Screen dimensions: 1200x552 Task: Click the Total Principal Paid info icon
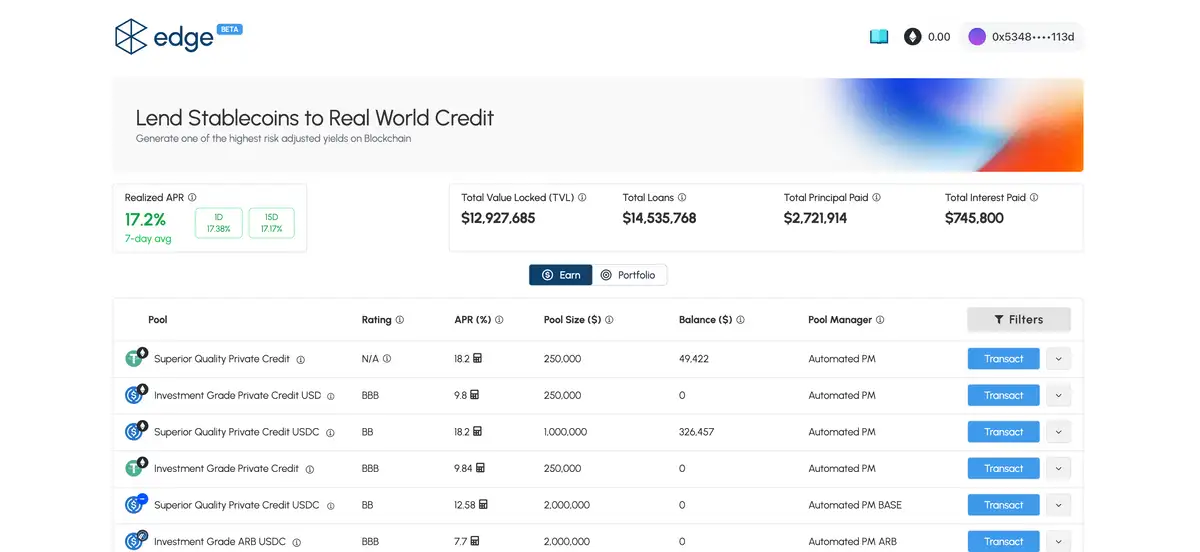[x=877, y=198]
